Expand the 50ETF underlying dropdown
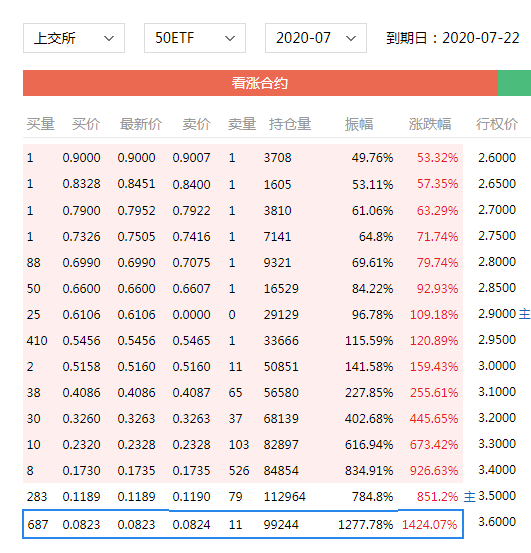The image size is (531, 553). (x=195, y=38)
